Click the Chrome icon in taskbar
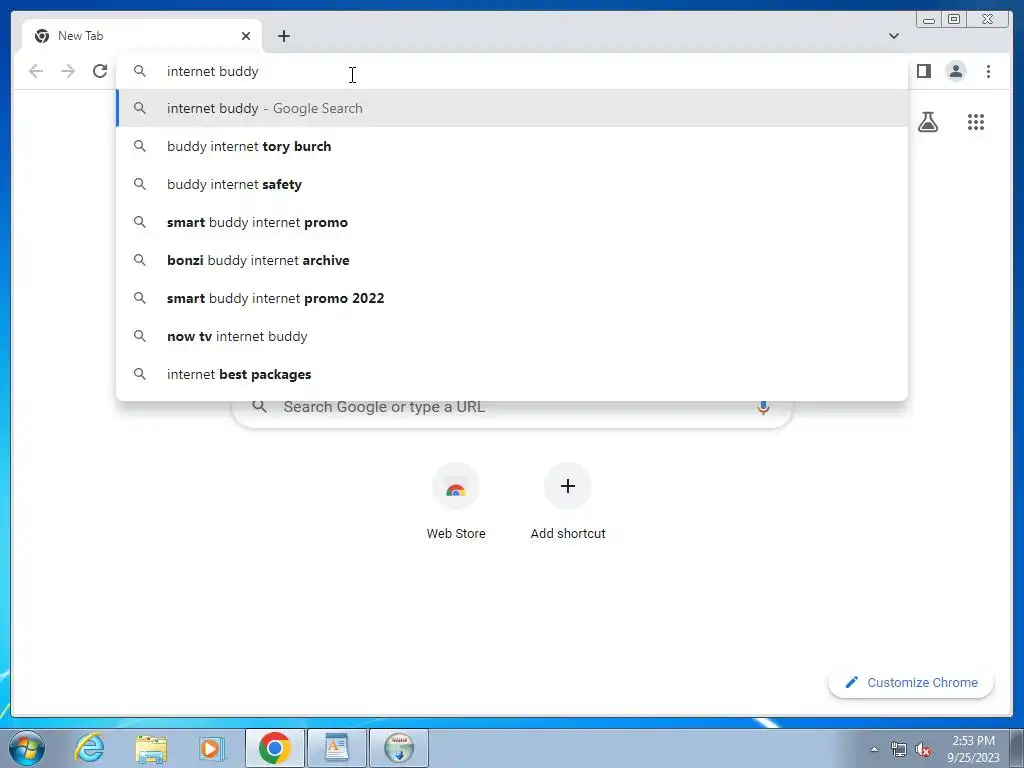The image size is (1024, 768). coord(274,748)
